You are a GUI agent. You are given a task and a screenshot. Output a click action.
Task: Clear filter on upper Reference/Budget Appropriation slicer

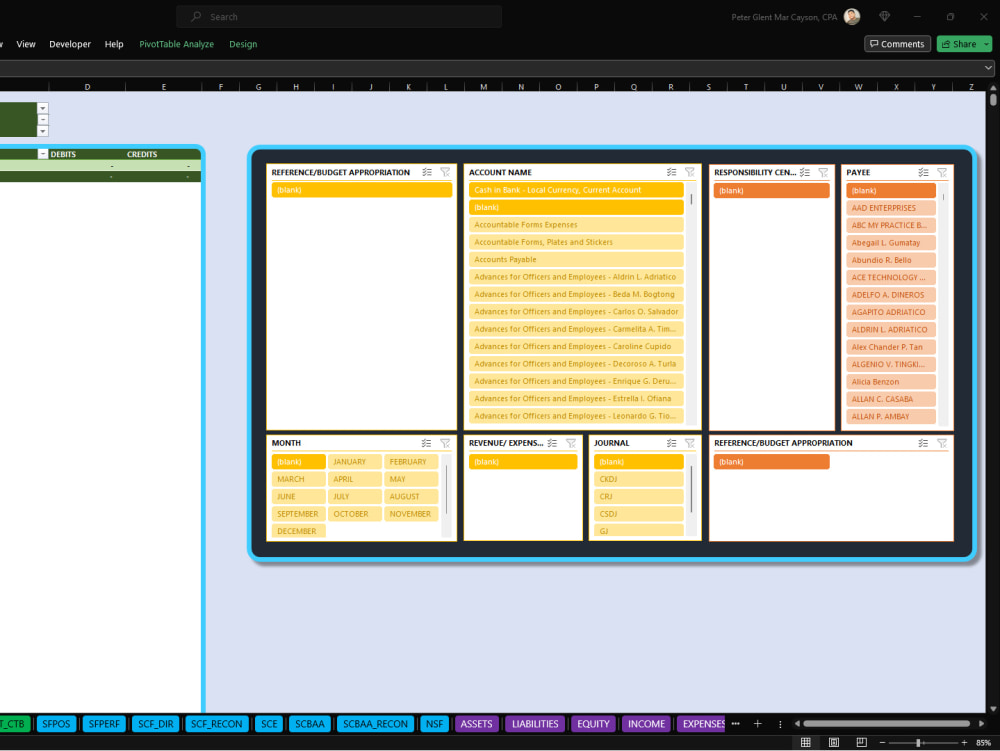click(445, 172)
